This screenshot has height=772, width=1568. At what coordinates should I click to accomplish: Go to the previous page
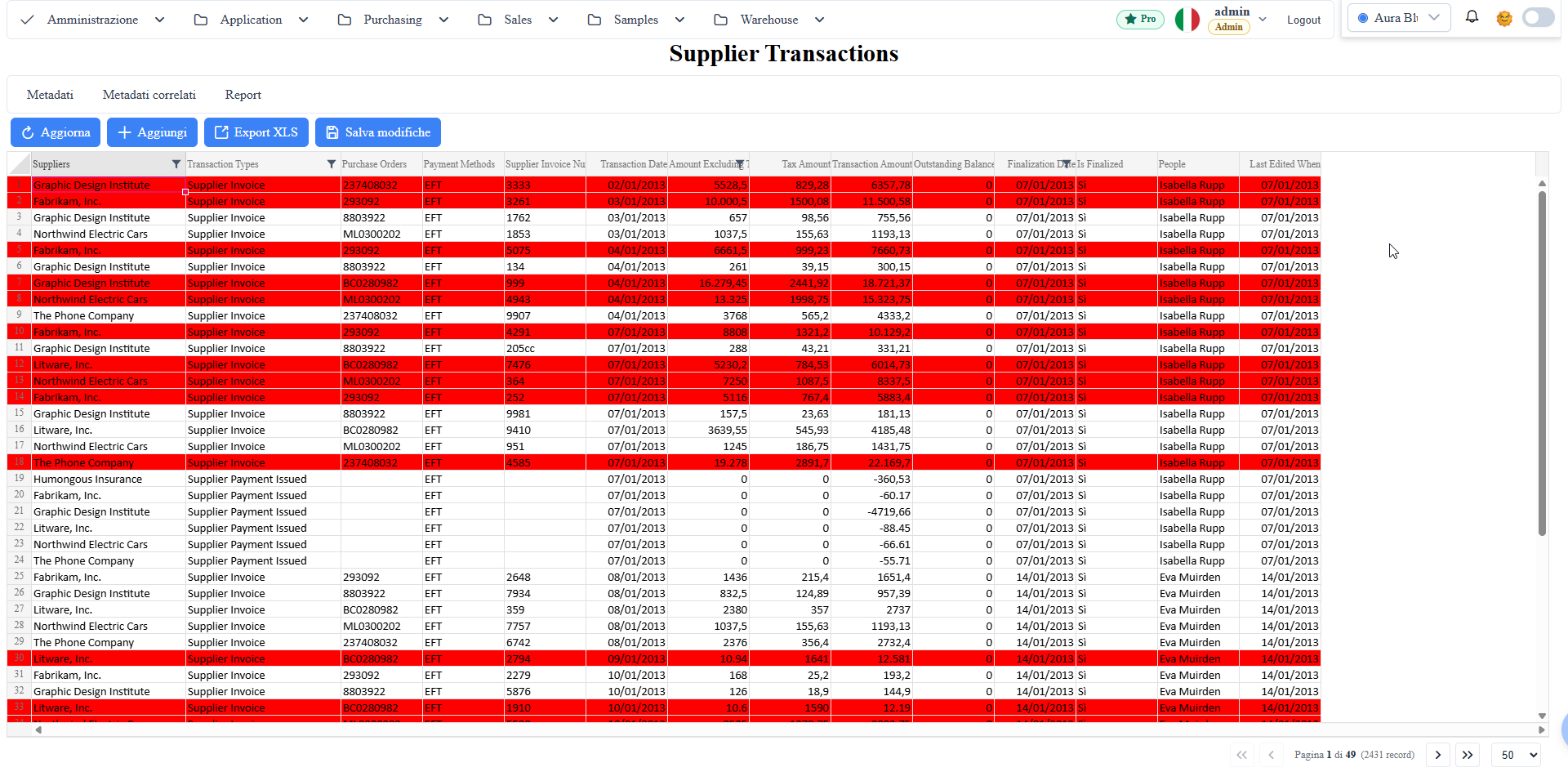(1271, 755)
